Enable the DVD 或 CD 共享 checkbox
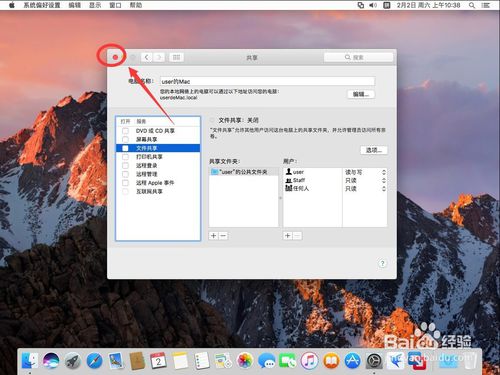This screenshot has width=500, height=375. pyautogui.click(x=125, y=131)
